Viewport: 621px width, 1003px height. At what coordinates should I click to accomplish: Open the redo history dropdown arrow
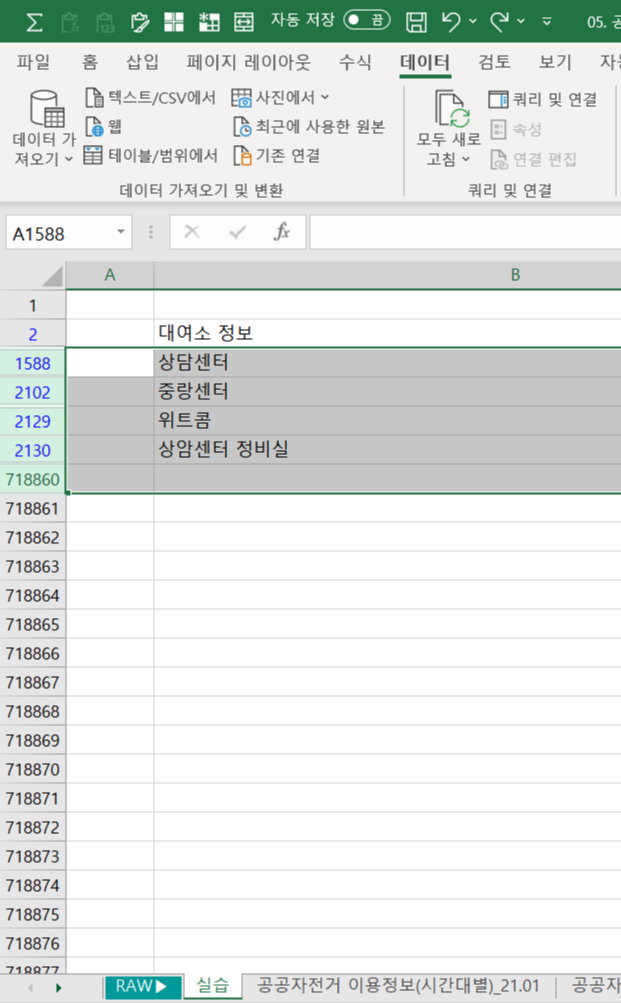521,22
